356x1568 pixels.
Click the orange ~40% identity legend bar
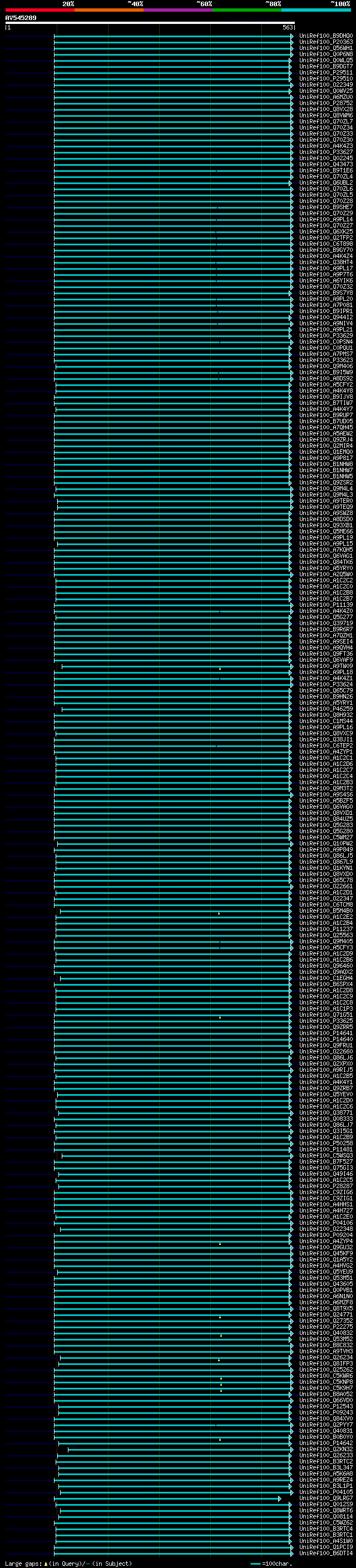pos(109,10)
